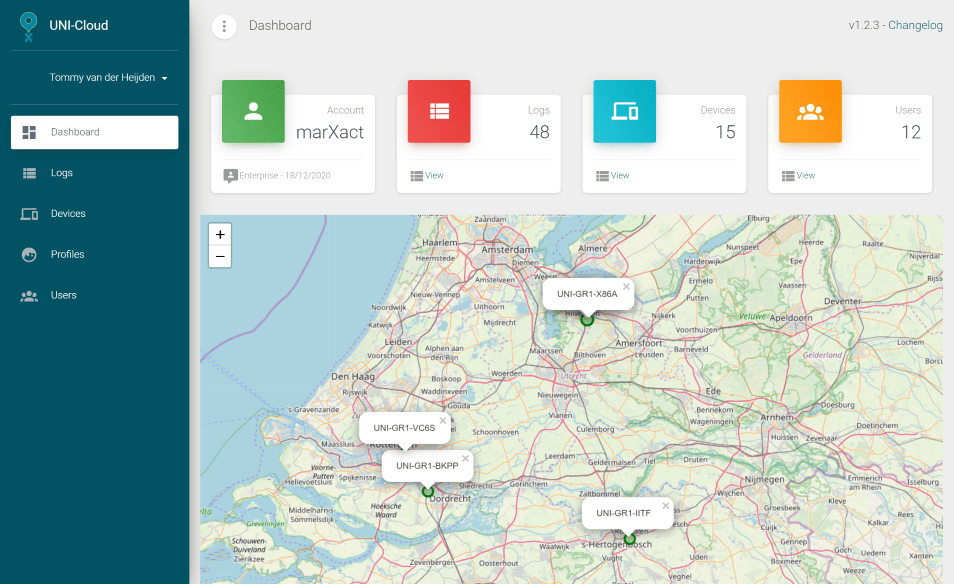954x584 pixels.
Task: Open the Changelog link
Action: click(x=915, y=26)
